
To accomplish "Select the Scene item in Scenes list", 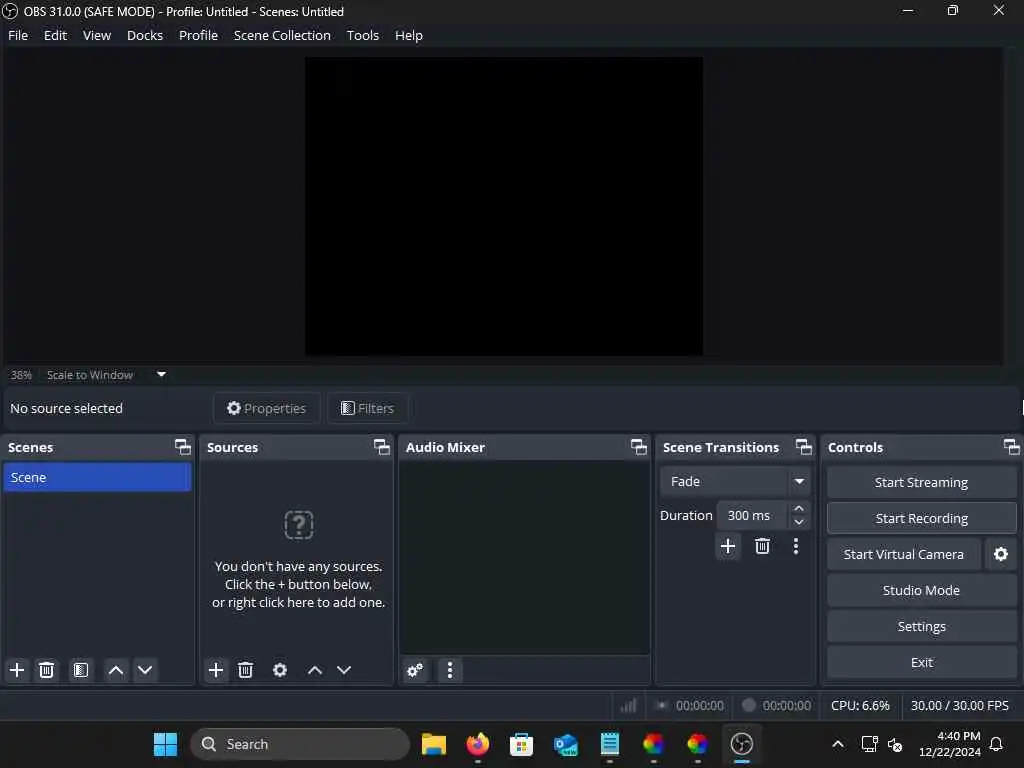I will (x=97, y=477).
